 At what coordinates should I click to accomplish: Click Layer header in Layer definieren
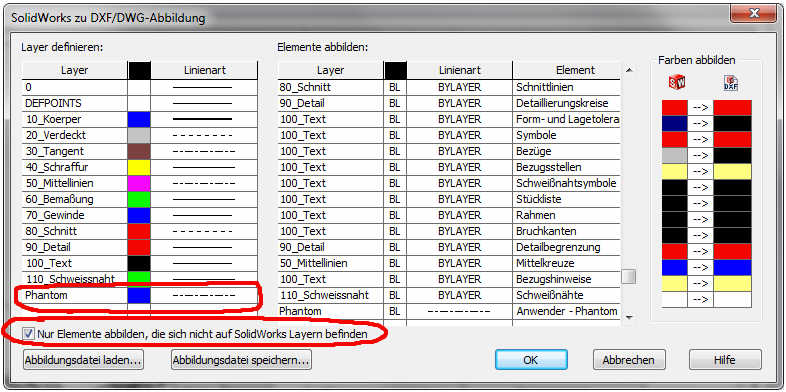pos(74,71)
